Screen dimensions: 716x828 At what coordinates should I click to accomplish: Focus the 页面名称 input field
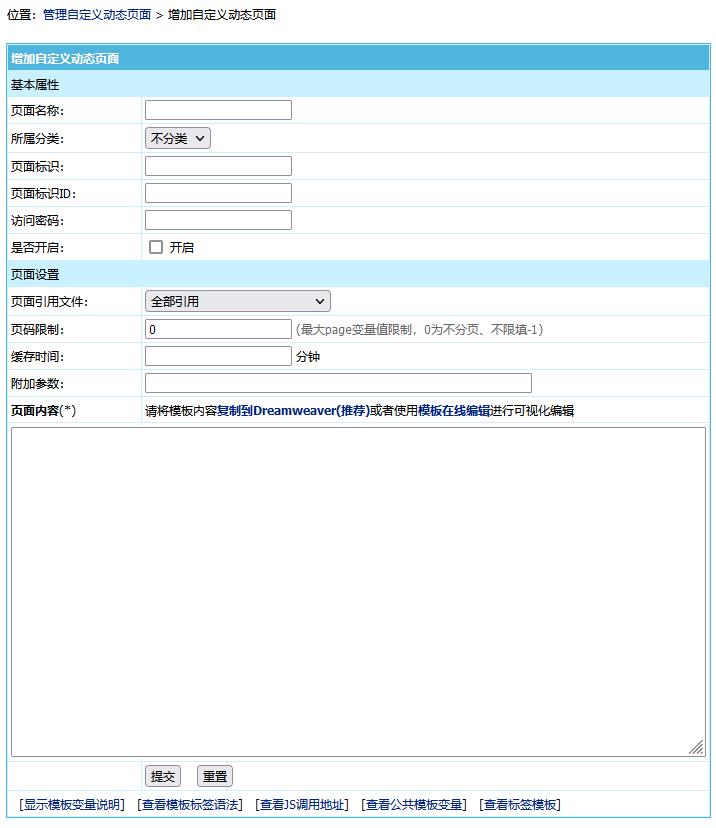coord(218,110)
